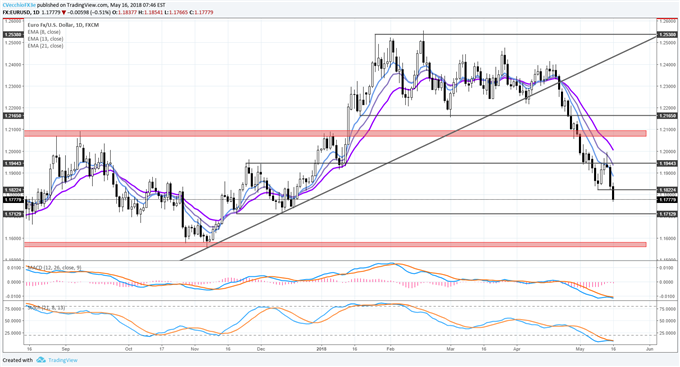Toggle the EMA (8, close) indicator legend

tap(44, 32)
